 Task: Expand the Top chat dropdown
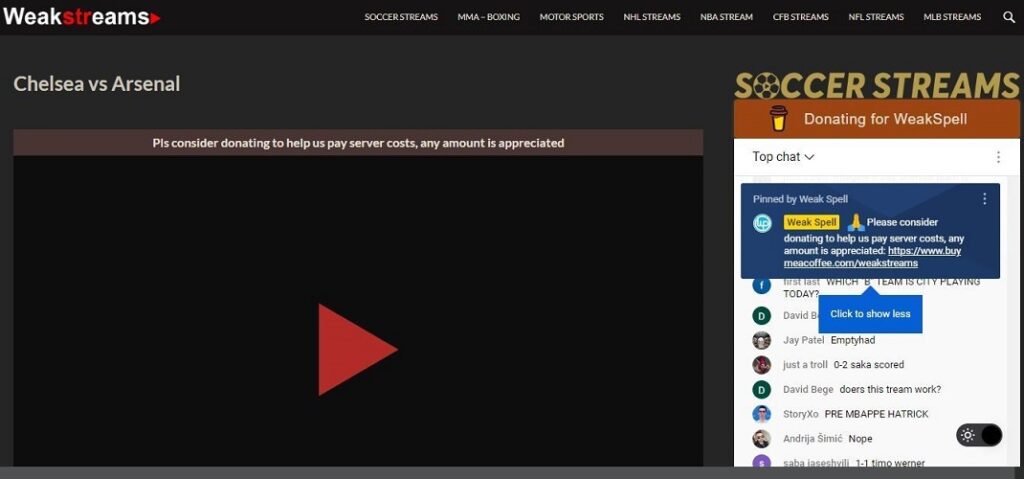(x=783, y=157)
